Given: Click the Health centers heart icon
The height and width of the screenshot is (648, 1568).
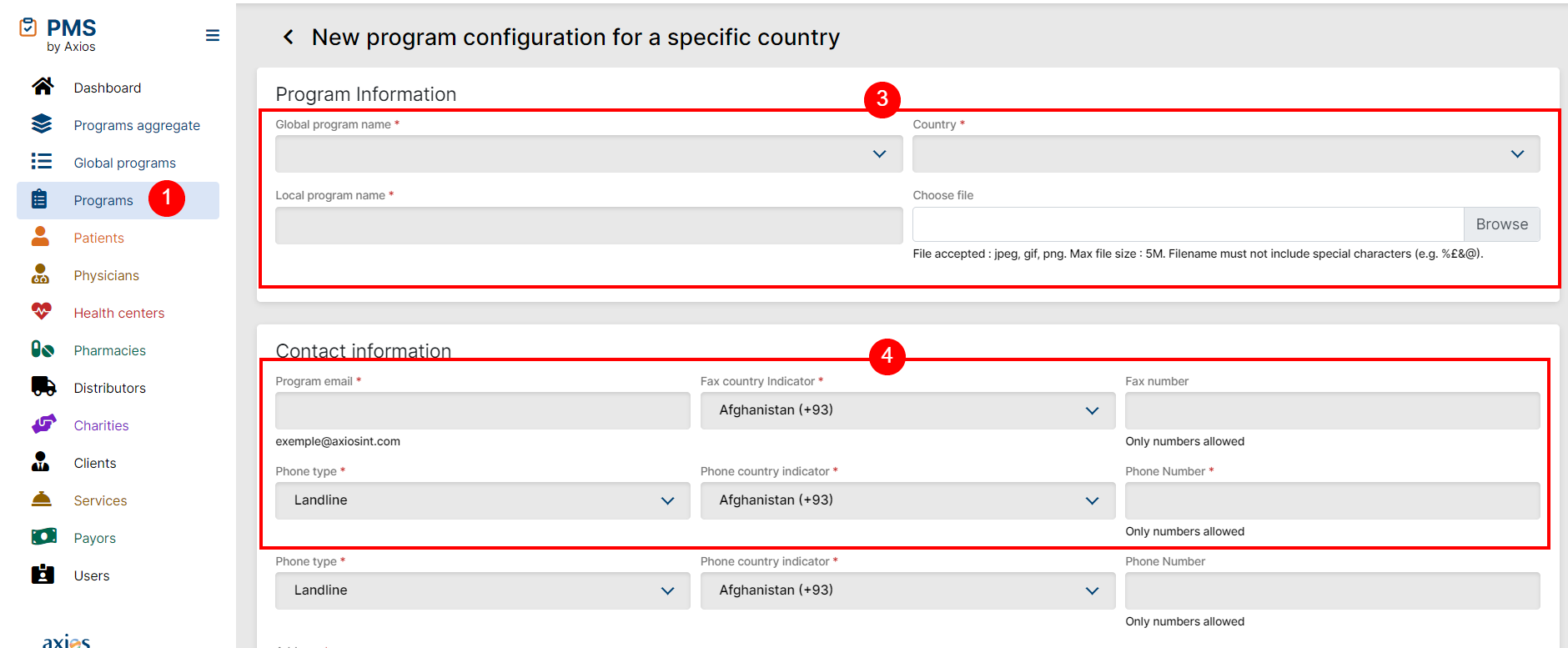Looking at the screenshot, I should click(x=42, y=312).
